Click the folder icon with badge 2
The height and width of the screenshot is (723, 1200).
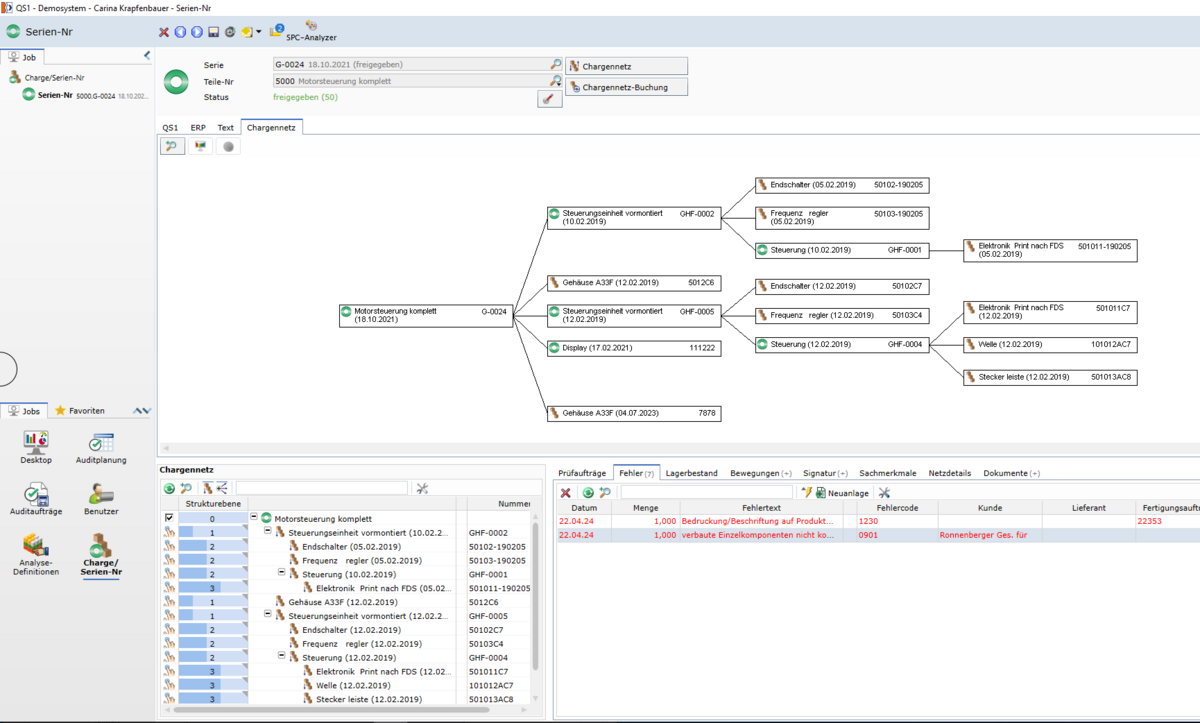pyautogui.click(x=277, y=31)
